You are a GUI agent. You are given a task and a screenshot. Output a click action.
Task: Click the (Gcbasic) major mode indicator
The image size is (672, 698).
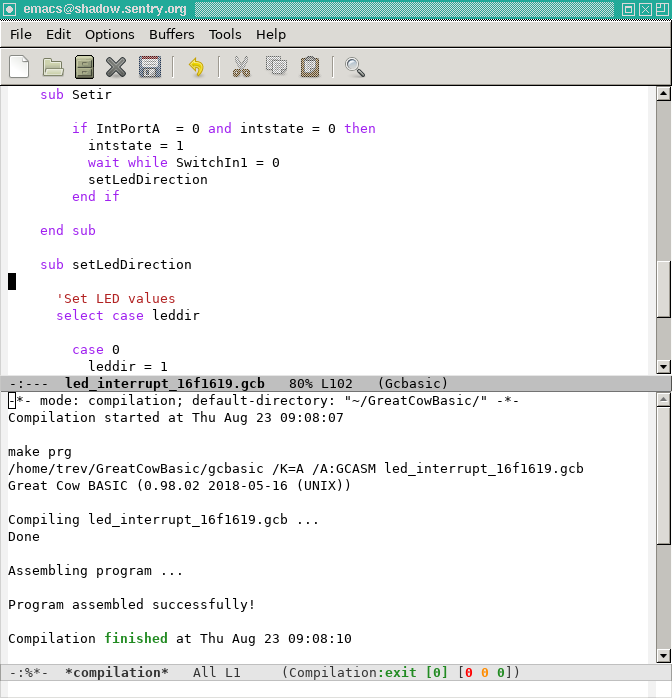tap(413, 383)
